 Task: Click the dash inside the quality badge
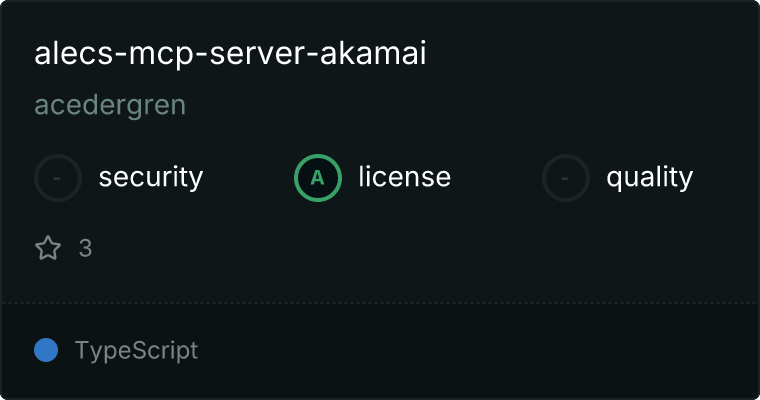tap(565, 178)
